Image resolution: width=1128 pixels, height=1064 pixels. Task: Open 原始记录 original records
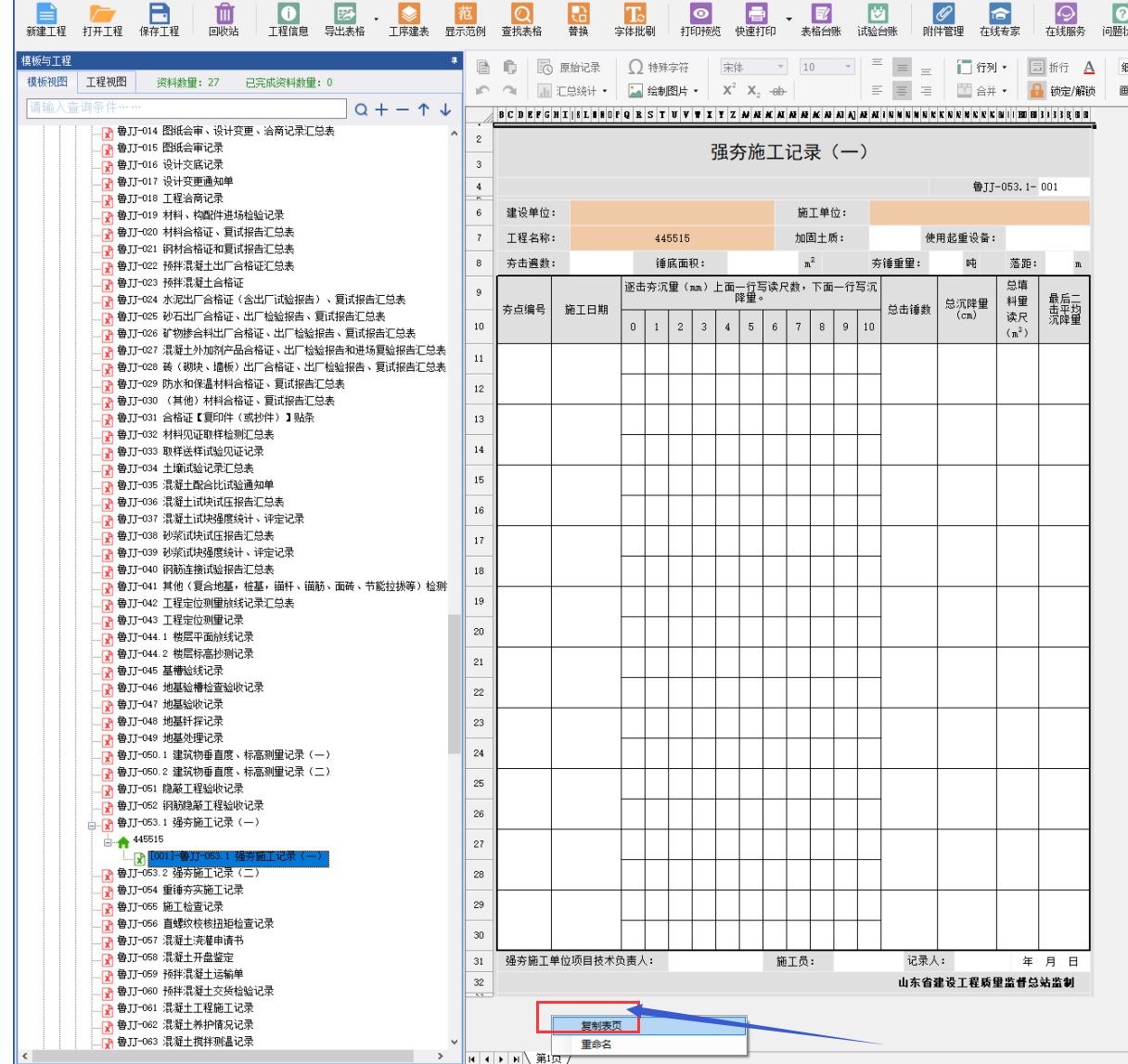[569, 67]
